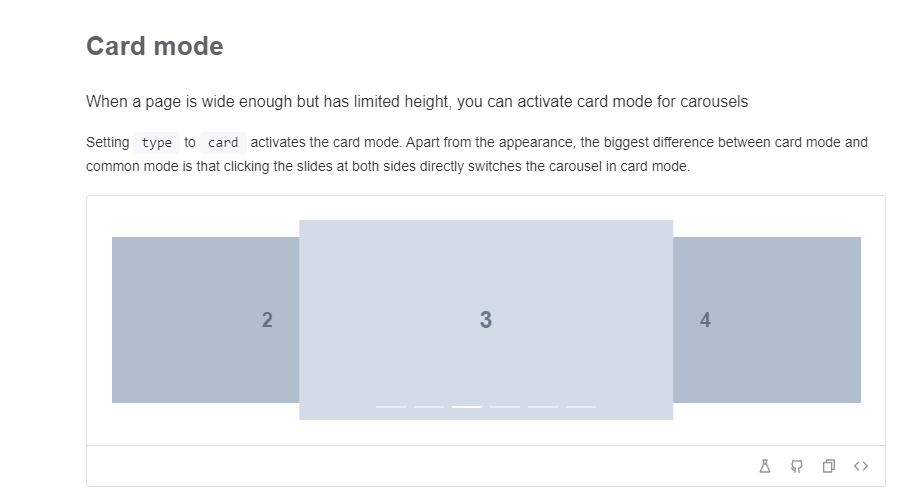
Task: Jump to slide four via indicator
Action: coord(505,406)
